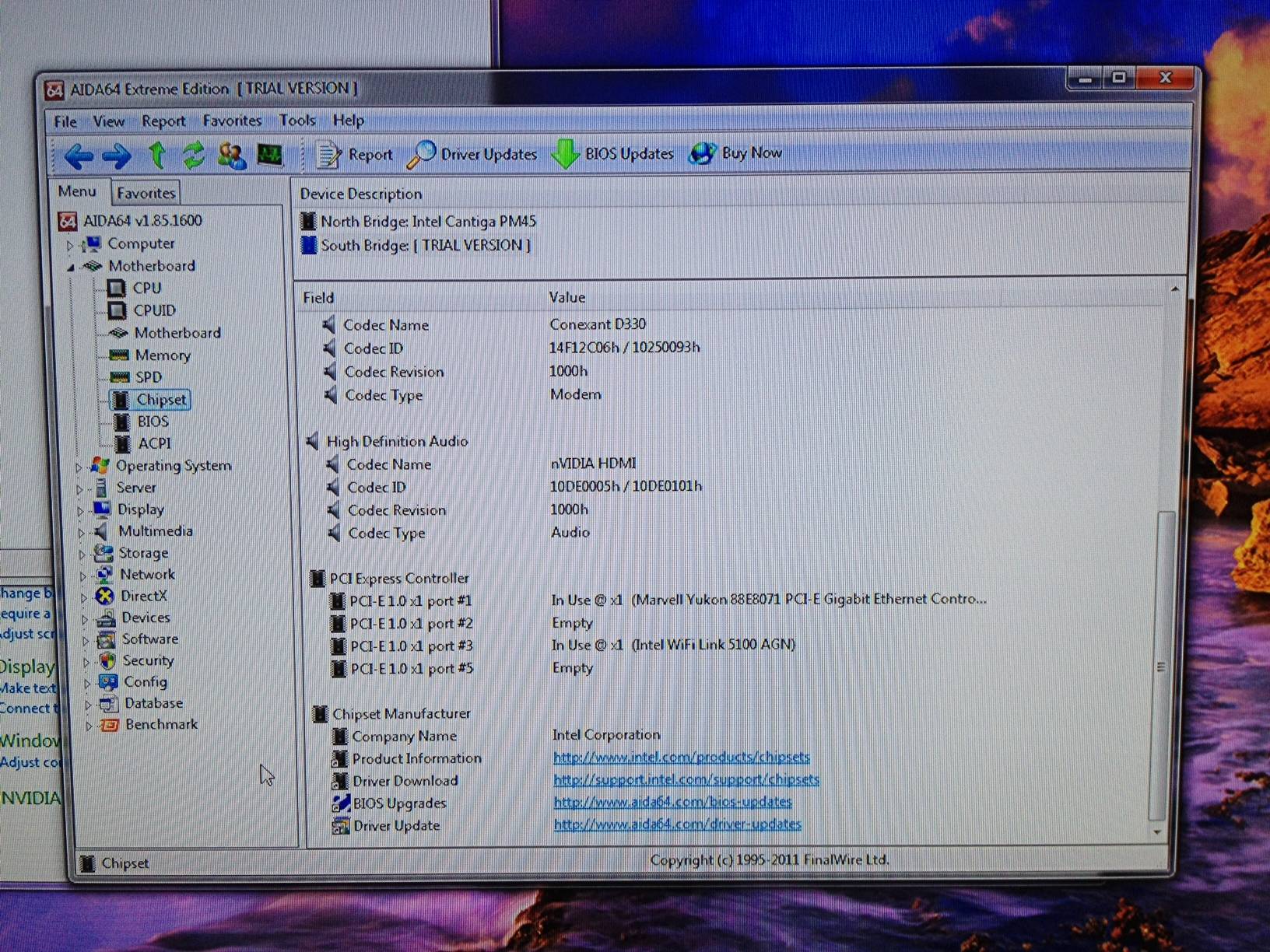Open the Manage users toolbar icon
Screen dimensions: 1270x952
click(x=231, y=156)
